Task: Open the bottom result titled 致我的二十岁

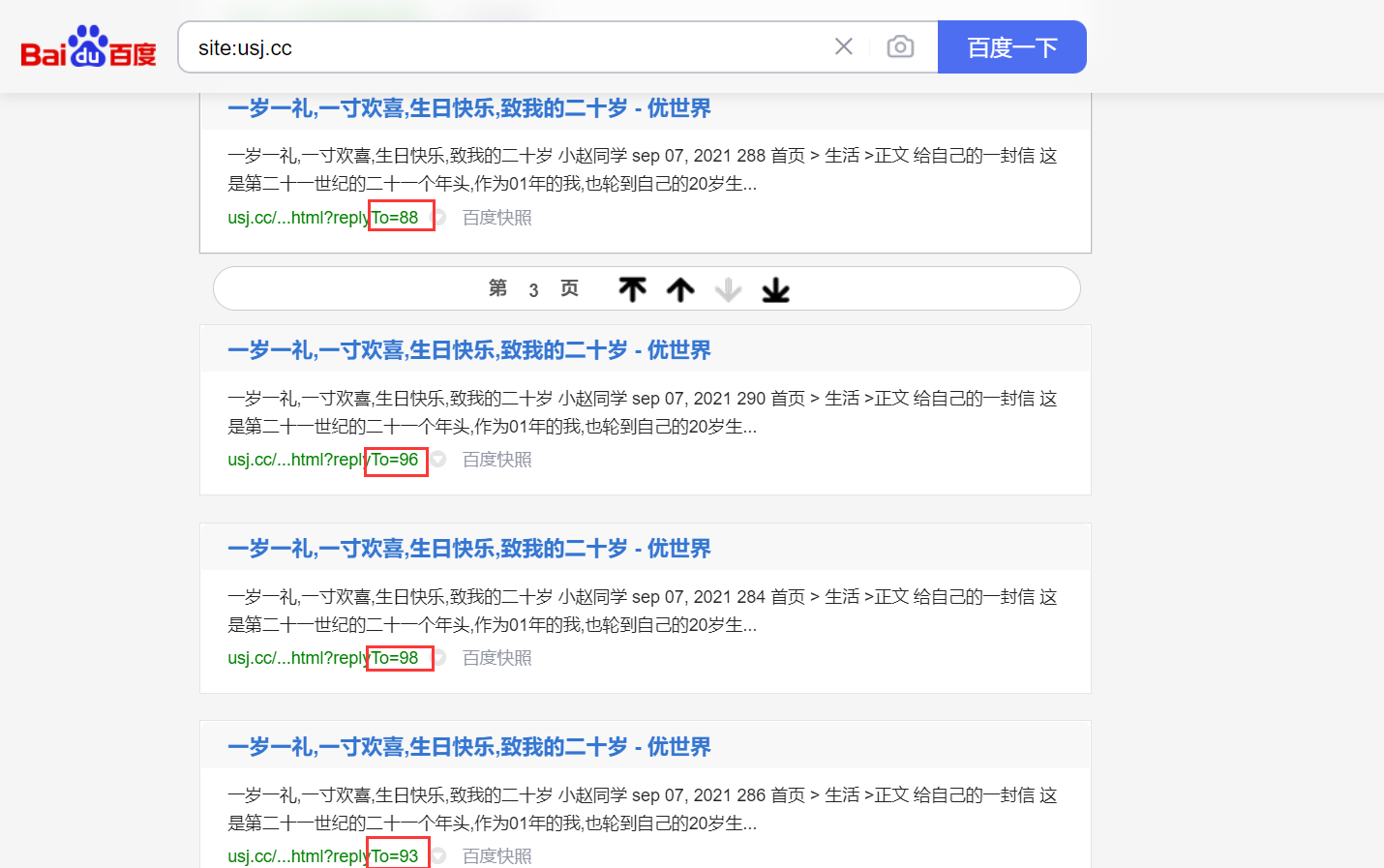Action: point(469,747)
